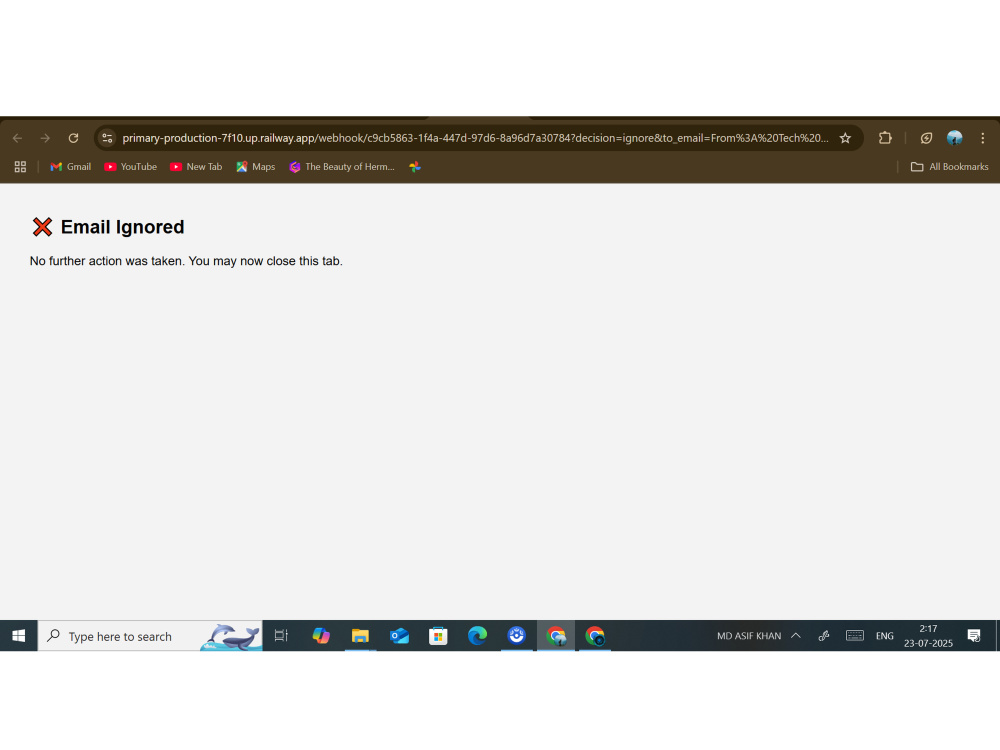Switch to the second Chrome taskbar icon
Screen dimensions: 1000x750
(x=595, y=636)
